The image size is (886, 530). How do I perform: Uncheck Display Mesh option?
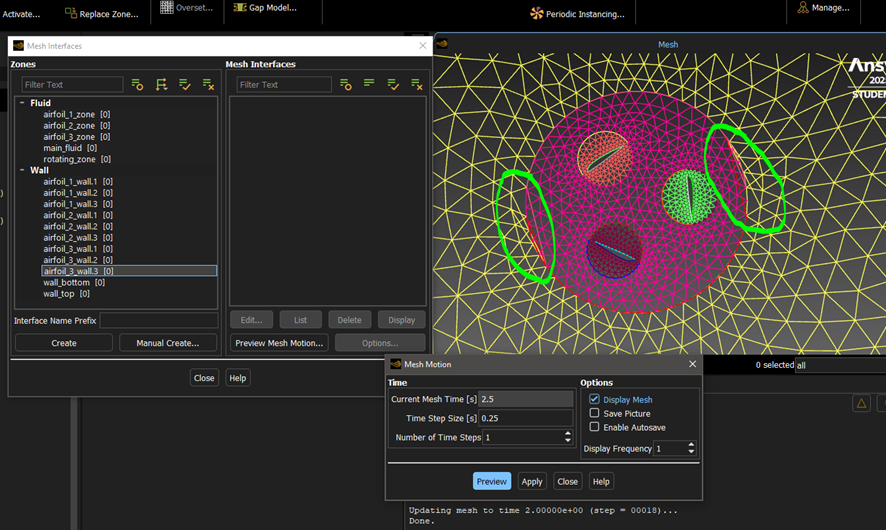[x=594, y=399]
